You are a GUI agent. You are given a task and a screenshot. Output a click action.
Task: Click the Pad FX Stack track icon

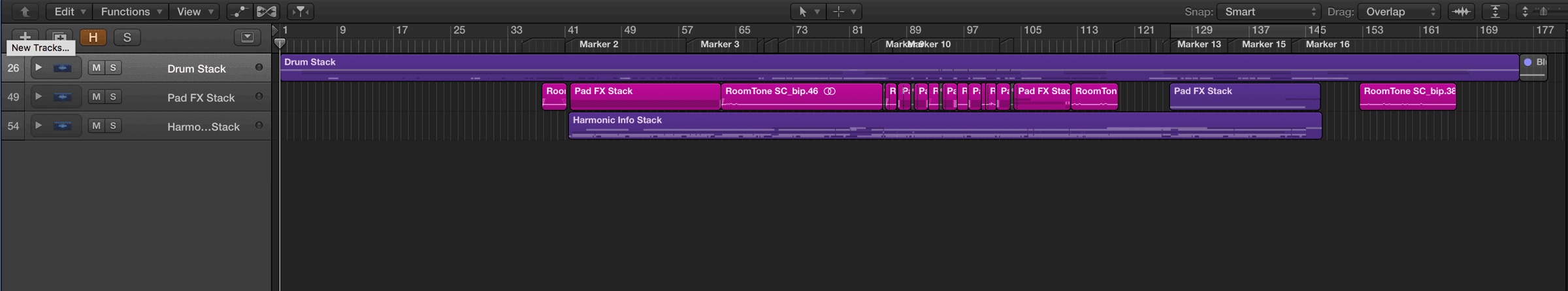click(63, 97)
